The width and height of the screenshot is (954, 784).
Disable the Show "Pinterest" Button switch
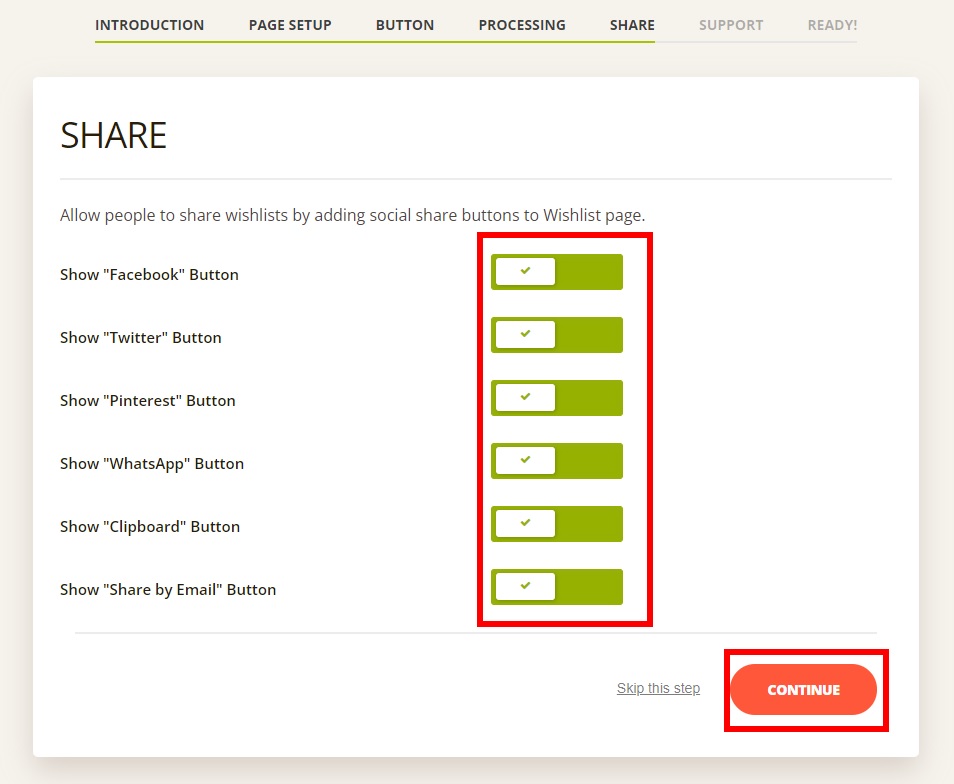[x=557, y=398]
